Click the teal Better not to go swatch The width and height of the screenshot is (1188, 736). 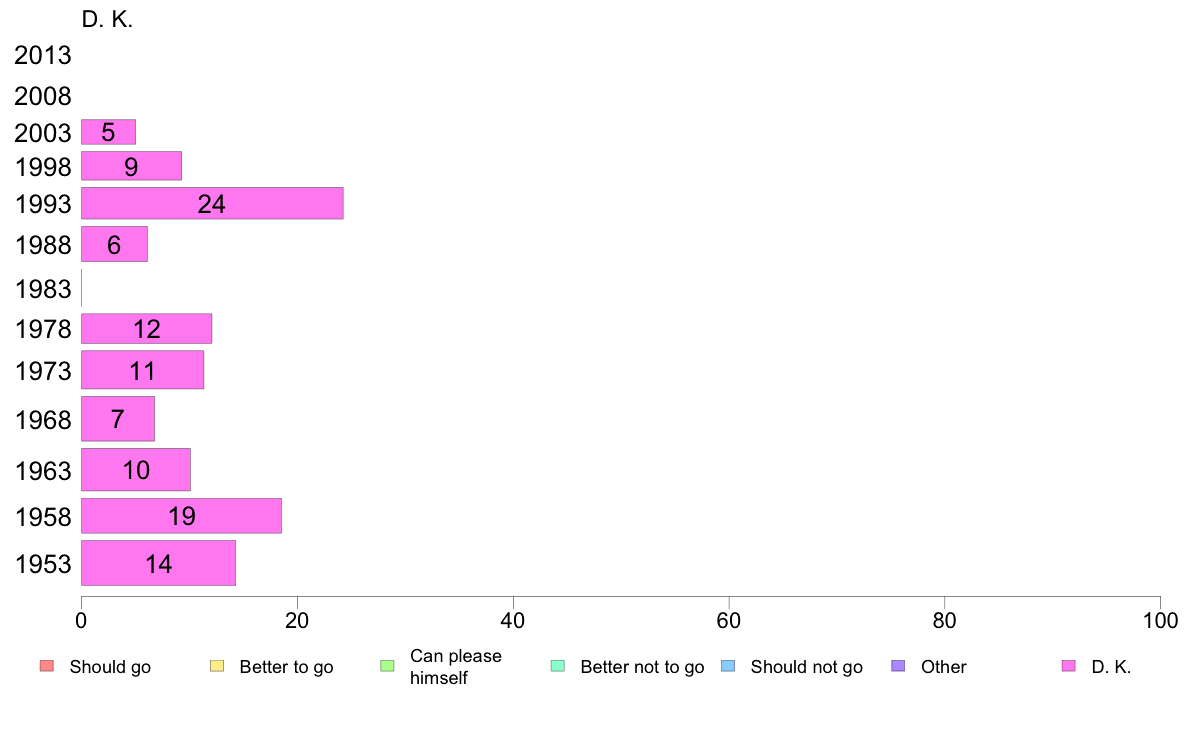coord(558,666)
